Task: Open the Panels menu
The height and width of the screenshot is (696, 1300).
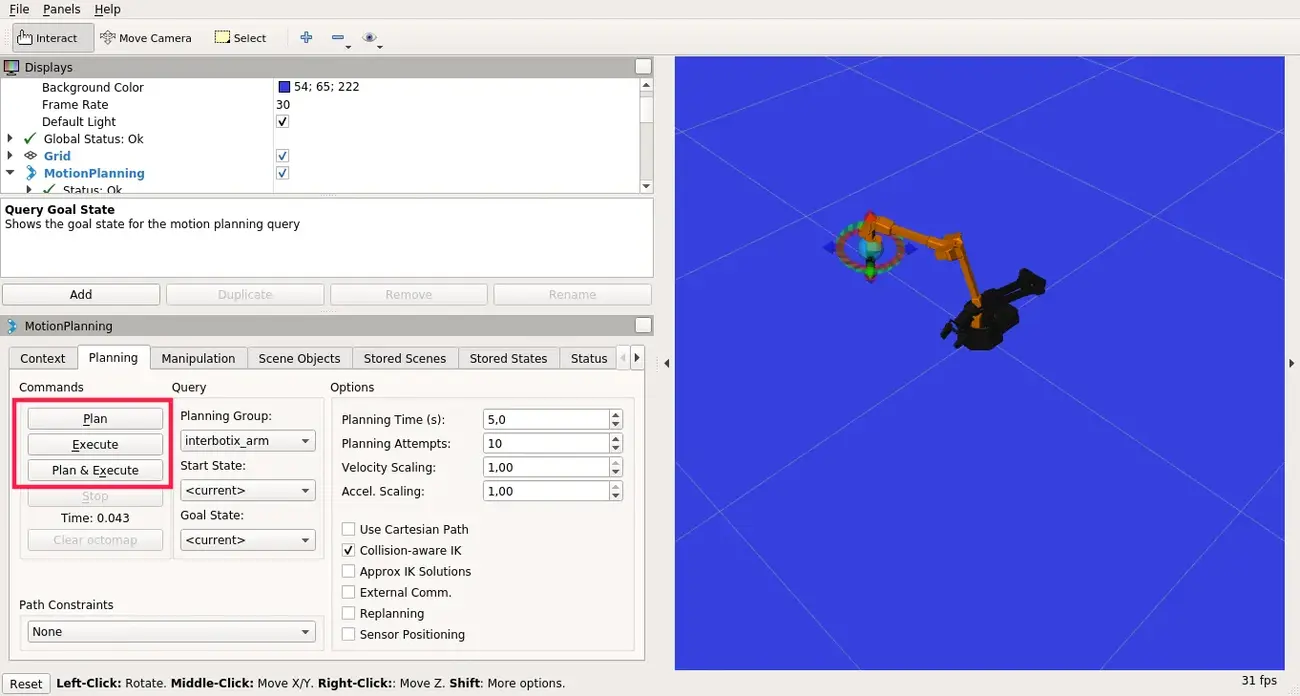Action: [x=61, y=9]
